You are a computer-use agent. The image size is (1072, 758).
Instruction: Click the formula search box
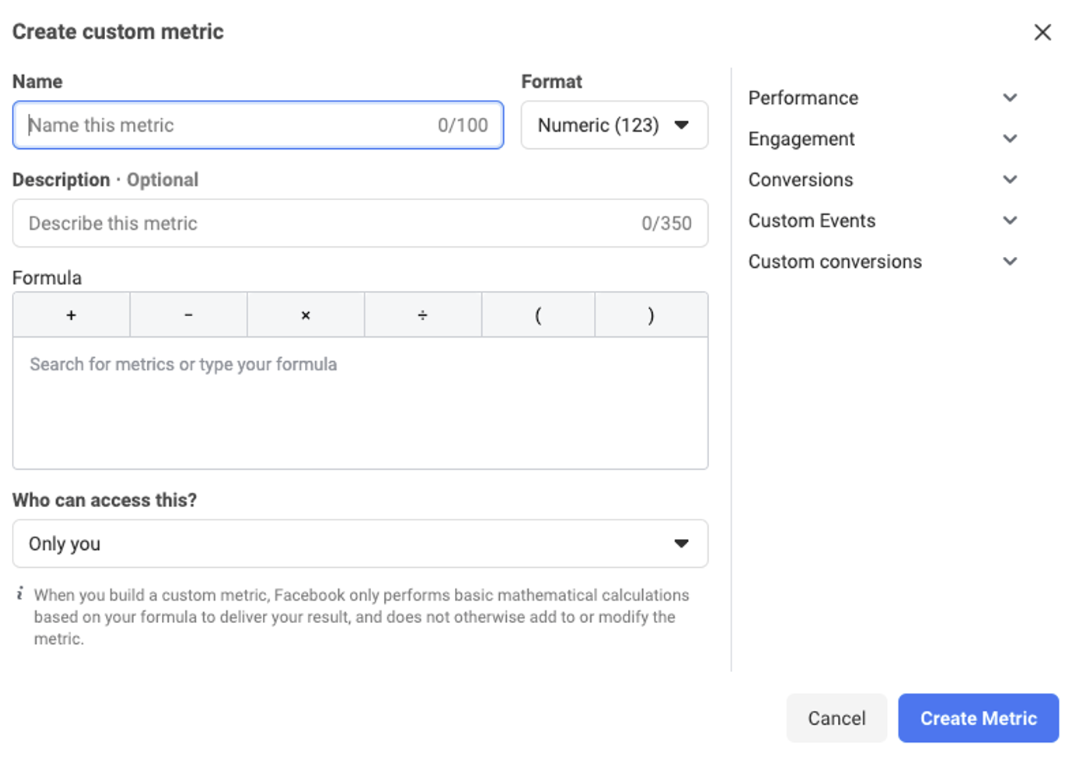(360, 364)
